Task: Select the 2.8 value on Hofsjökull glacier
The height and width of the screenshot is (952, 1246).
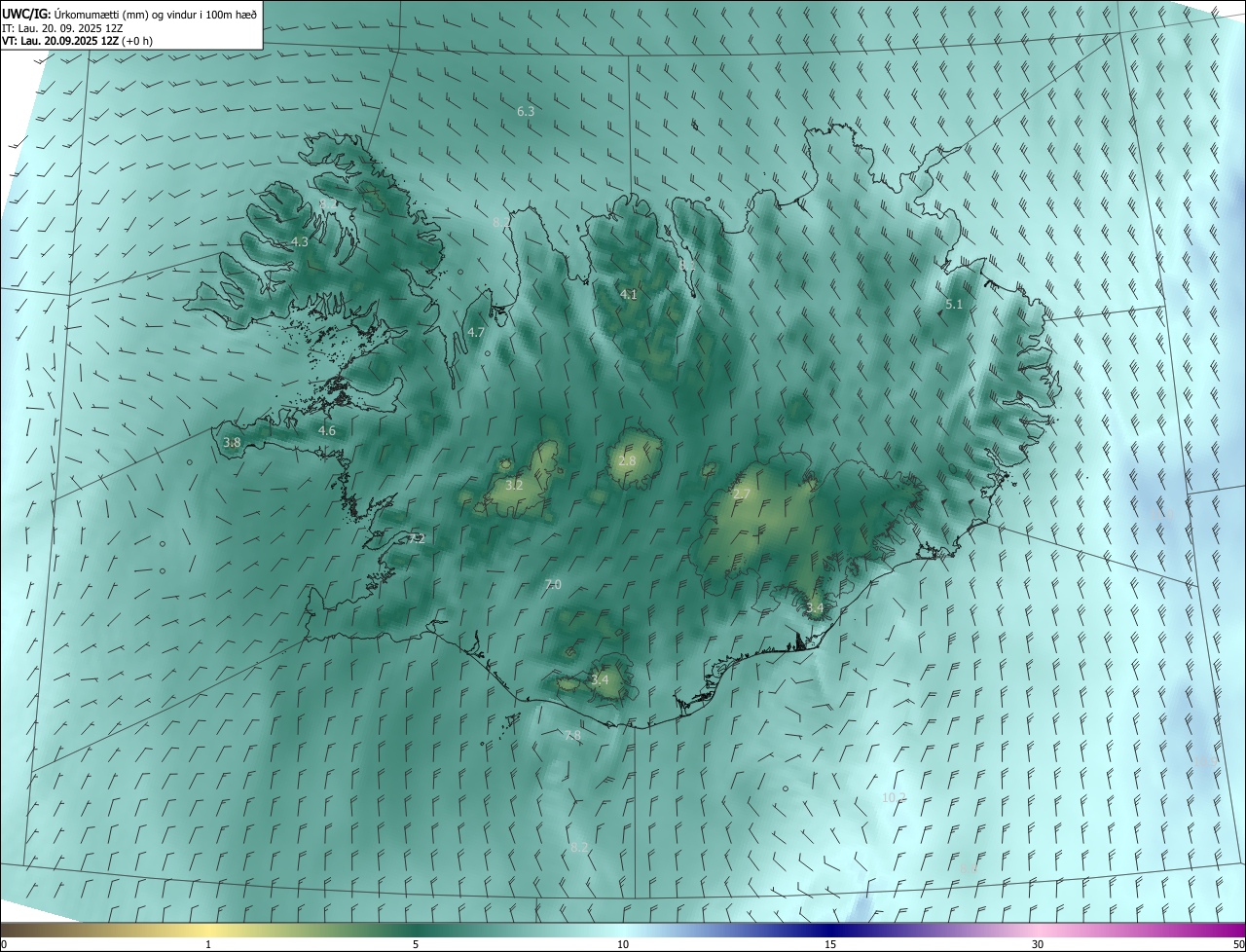Action: (627, 461)
